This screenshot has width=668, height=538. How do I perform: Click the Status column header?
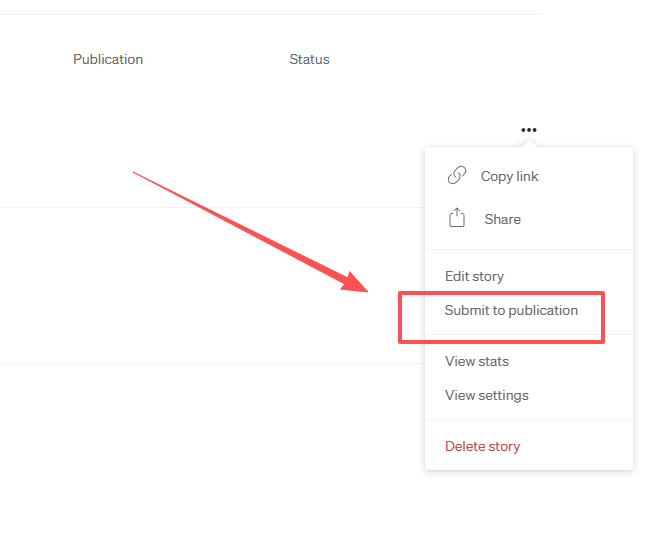[x=309, y=59]
